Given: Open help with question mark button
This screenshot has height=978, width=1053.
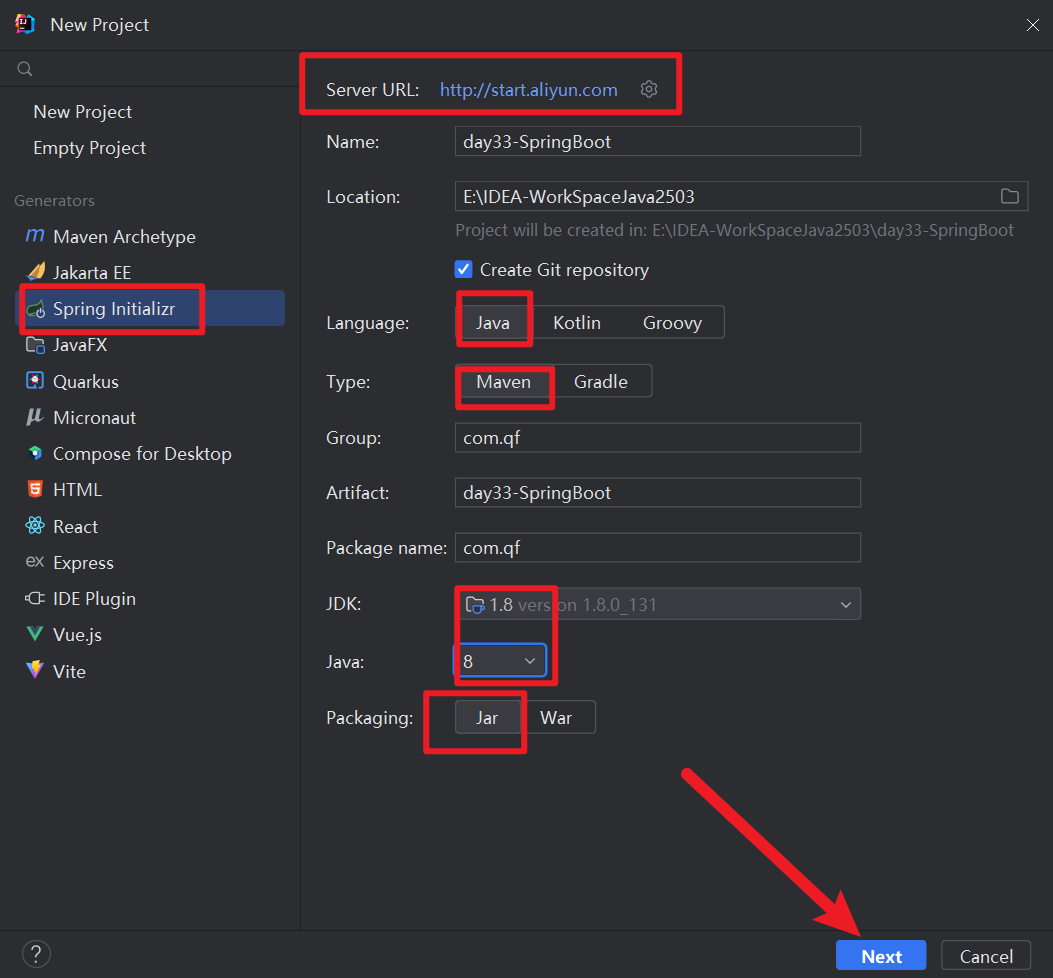Looking at the screenshot, I should coord(36,954).
